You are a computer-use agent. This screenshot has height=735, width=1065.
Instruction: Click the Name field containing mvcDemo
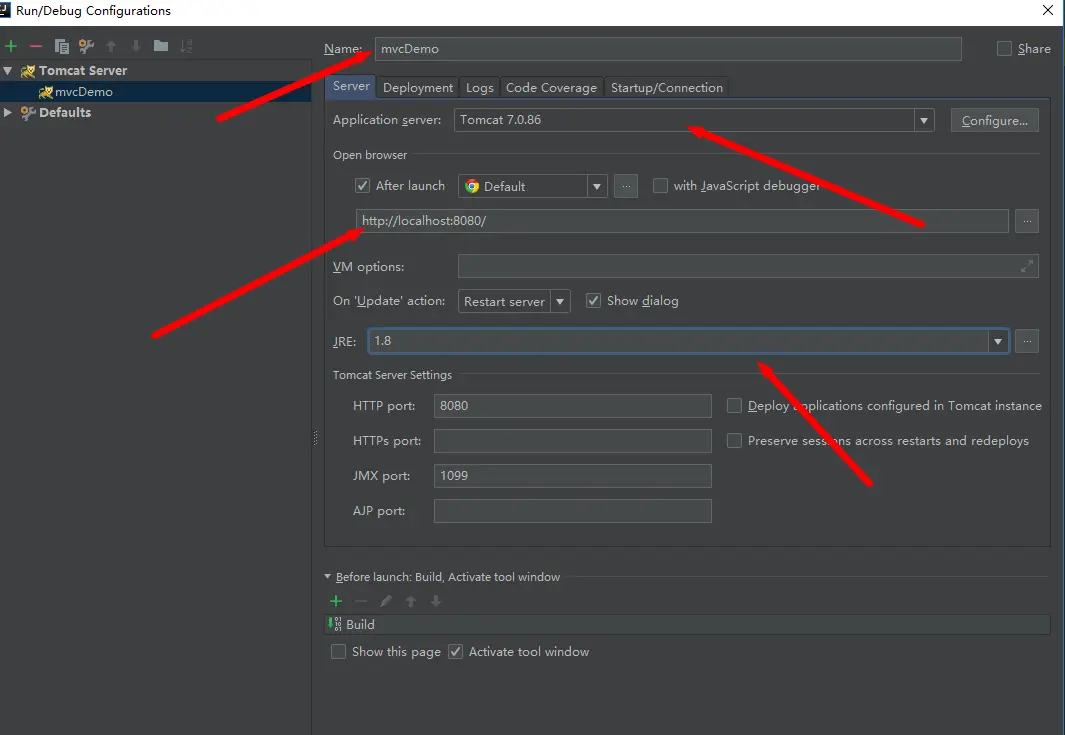coord(668,49)
